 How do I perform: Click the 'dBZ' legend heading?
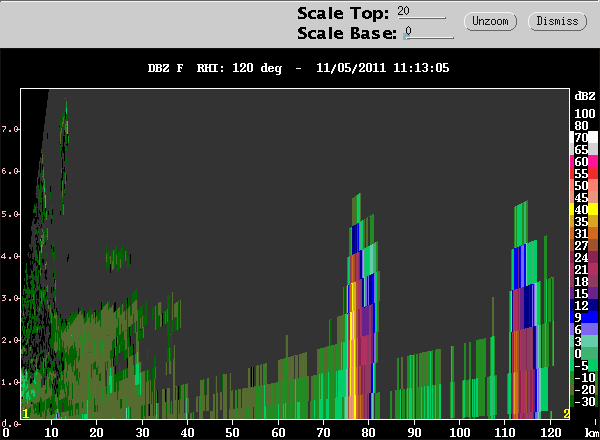point(585,96)
